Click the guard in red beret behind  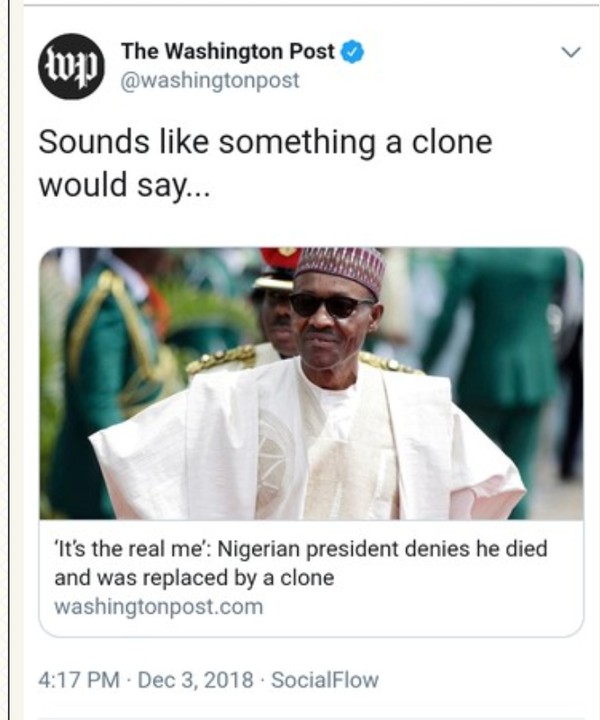pos(273,298)
